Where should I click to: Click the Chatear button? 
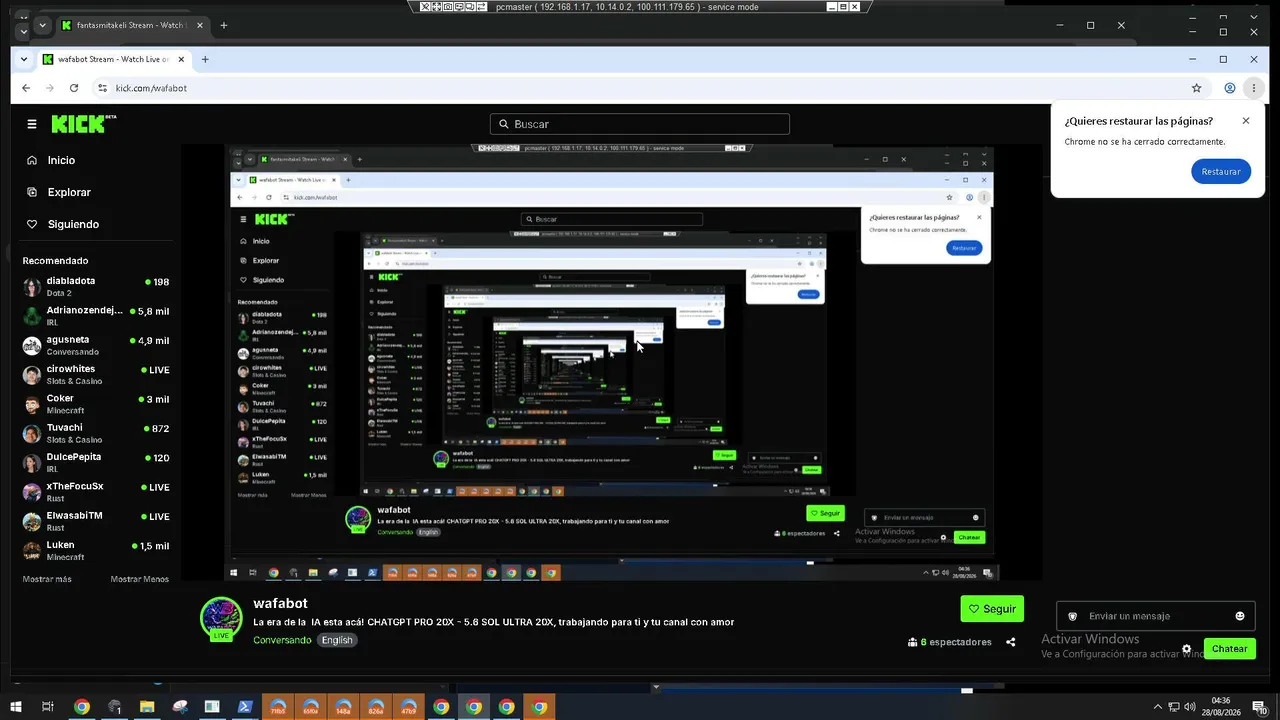pos(1229,648)
